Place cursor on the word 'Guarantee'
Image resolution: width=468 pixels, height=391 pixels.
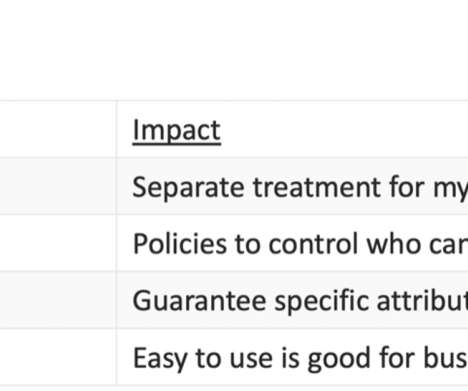point(199,301)
